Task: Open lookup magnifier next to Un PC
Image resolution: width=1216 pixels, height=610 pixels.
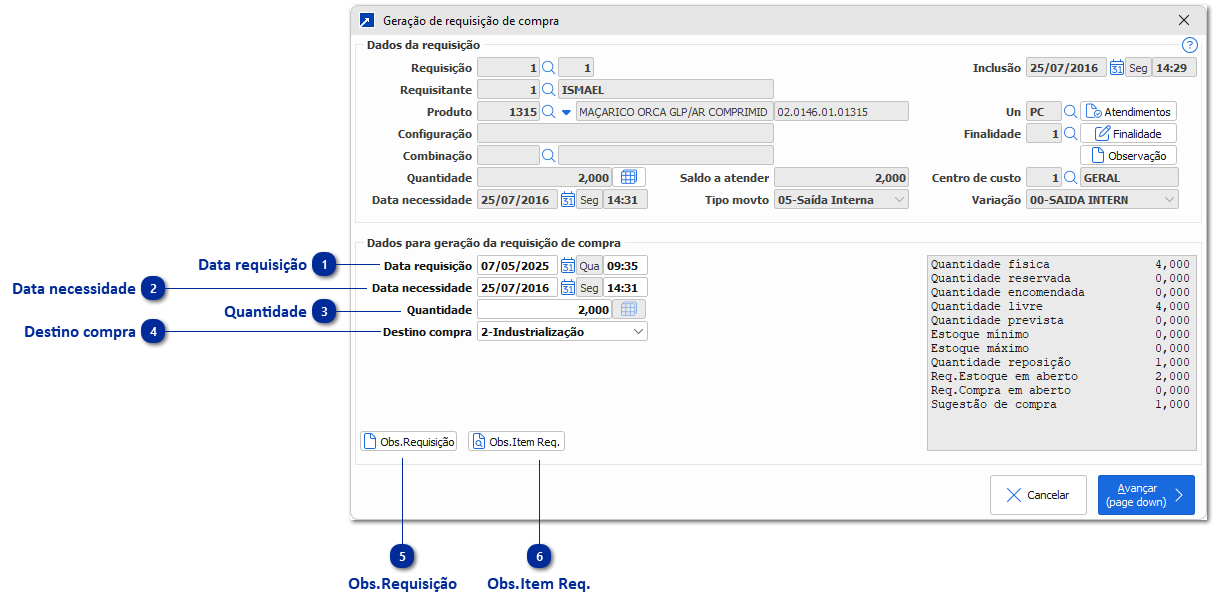Action: point(1070,112)
